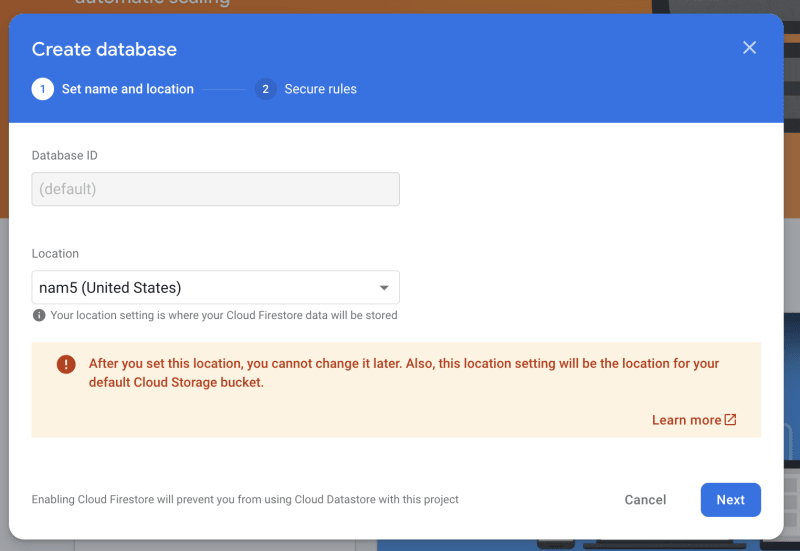Click the Next button

[731, 500]
